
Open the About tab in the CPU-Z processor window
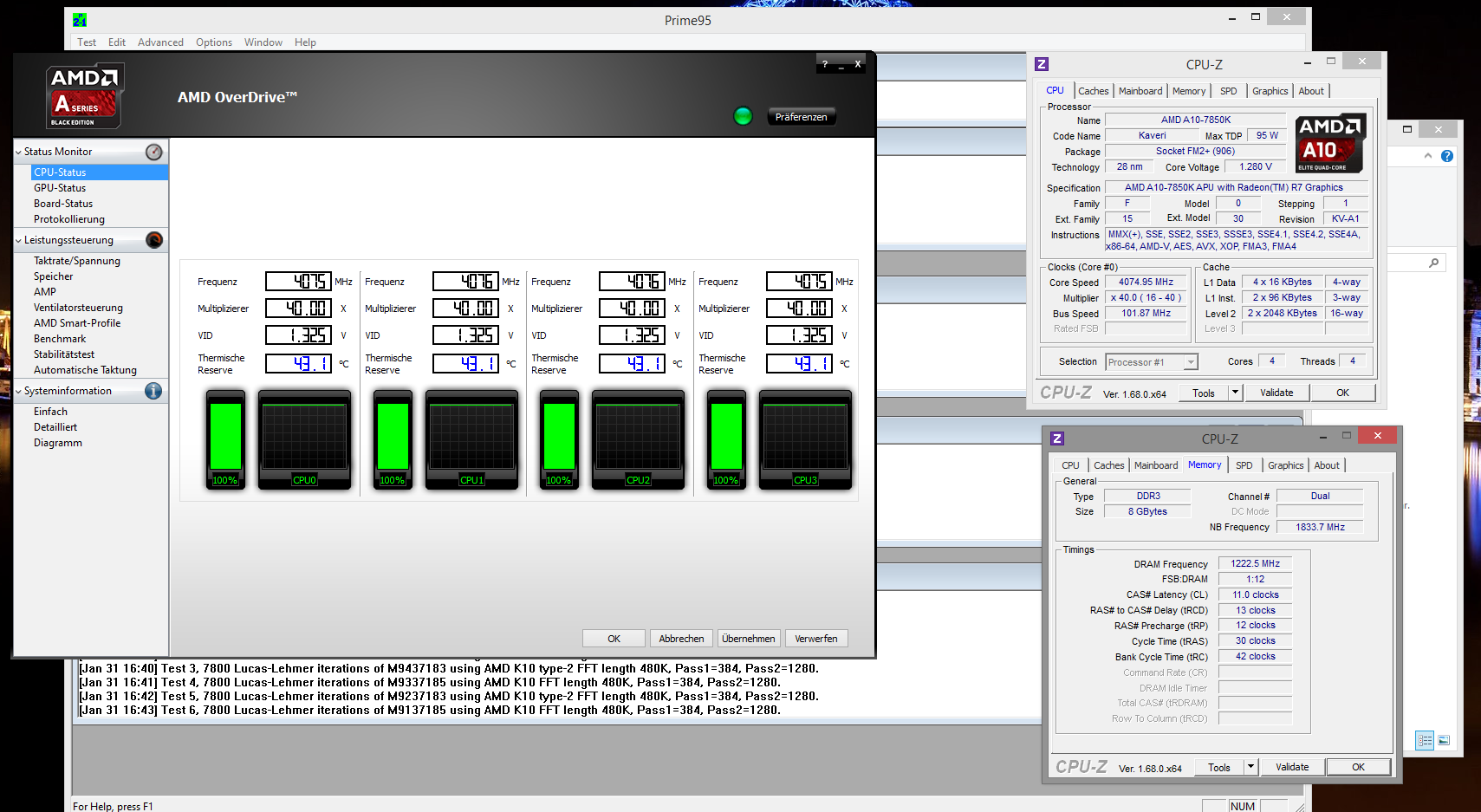1311,91
